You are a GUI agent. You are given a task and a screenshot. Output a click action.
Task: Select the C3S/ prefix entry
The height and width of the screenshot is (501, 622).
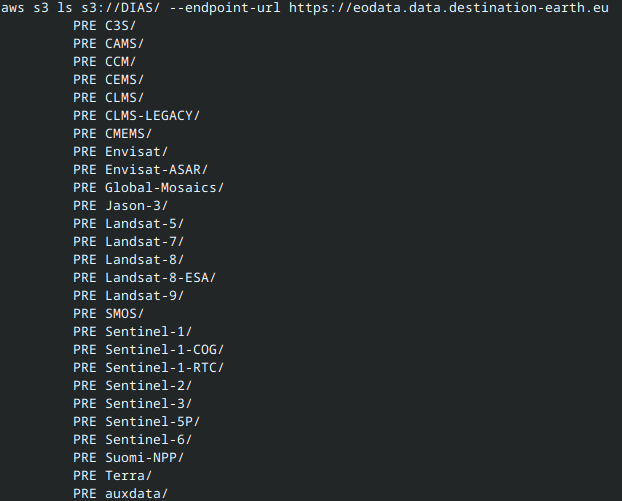(120, 26)
